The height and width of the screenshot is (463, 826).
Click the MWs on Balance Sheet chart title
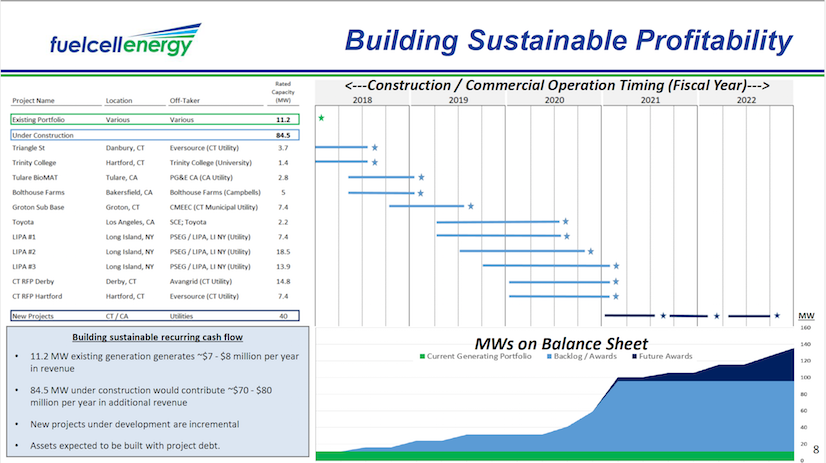coord(561,343)
